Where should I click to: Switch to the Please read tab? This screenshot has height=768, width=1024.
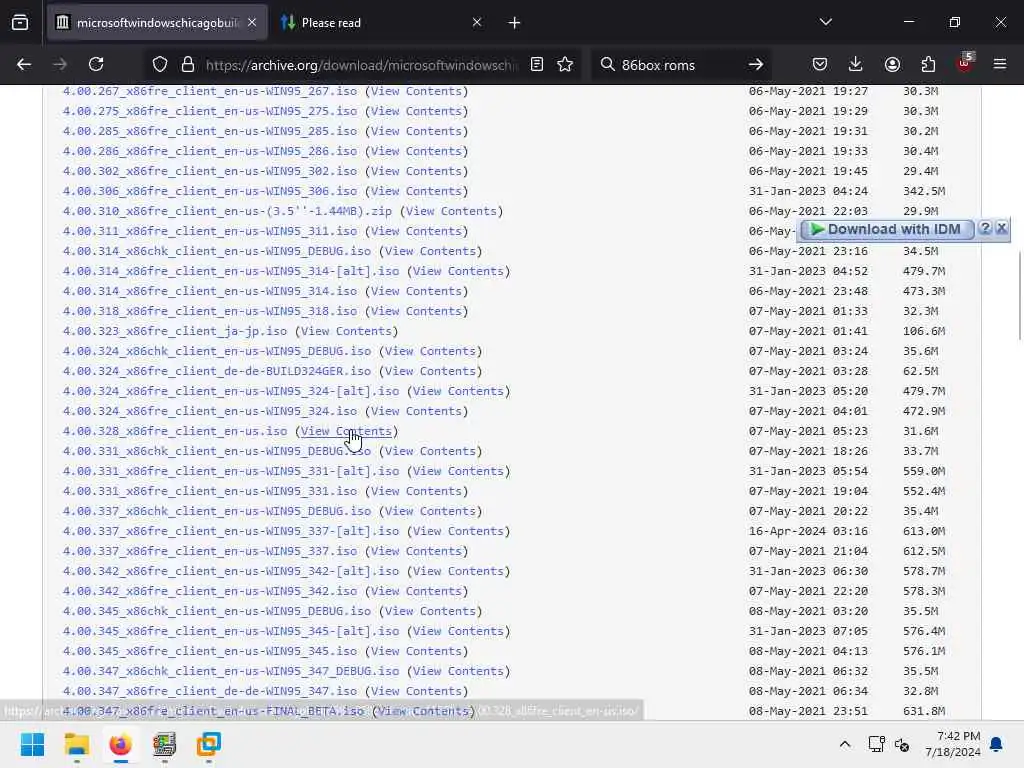(x=382, y=23)
